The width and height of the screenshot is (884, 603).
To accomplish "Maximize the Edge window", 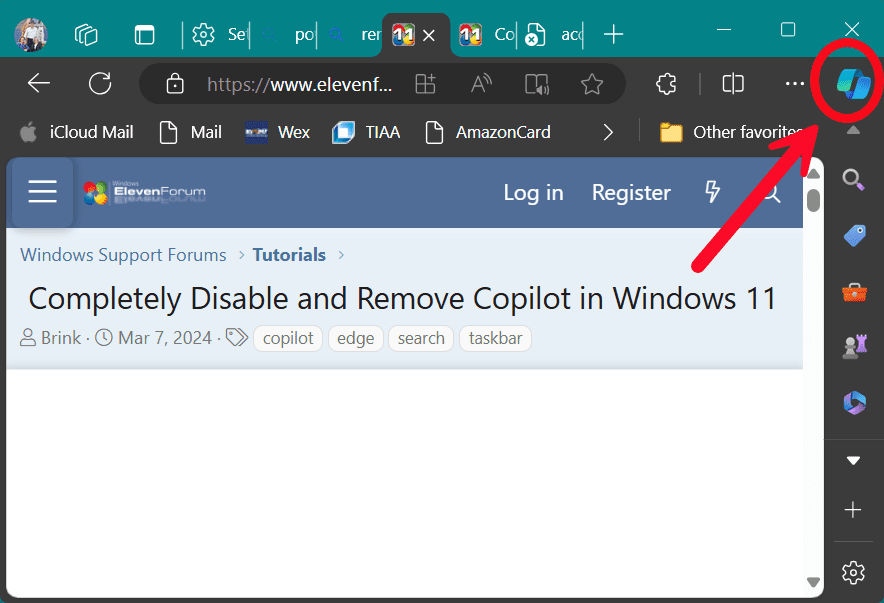I will pos(788,29).
